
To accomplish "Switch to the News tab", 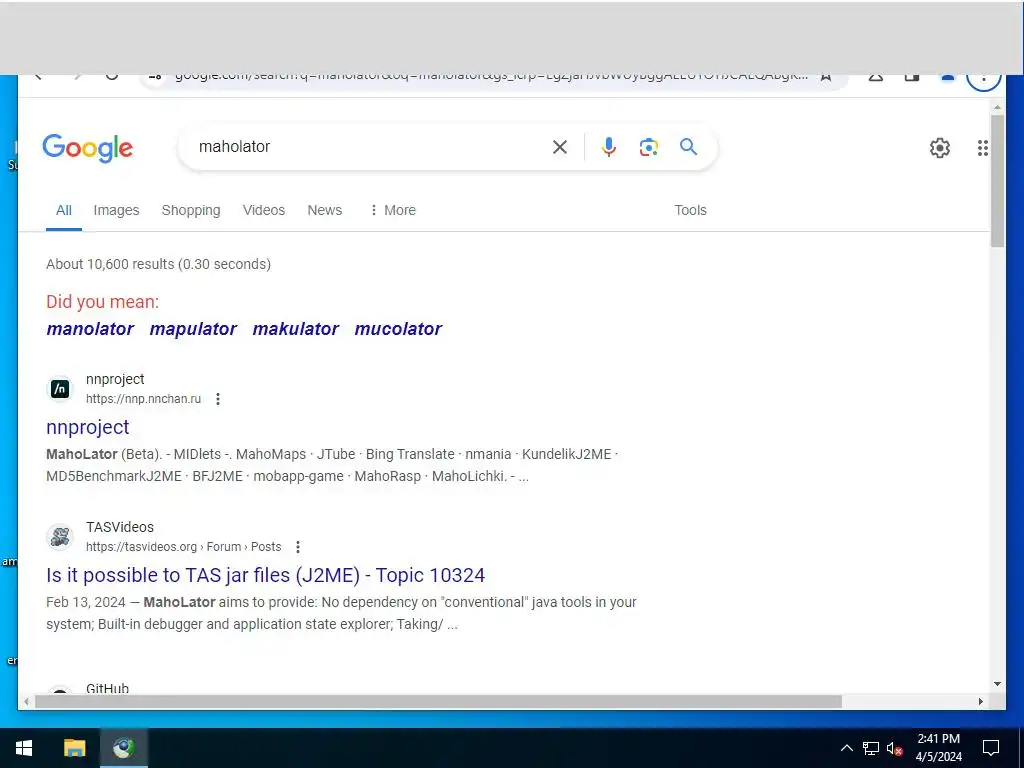I will click(325, 210).
